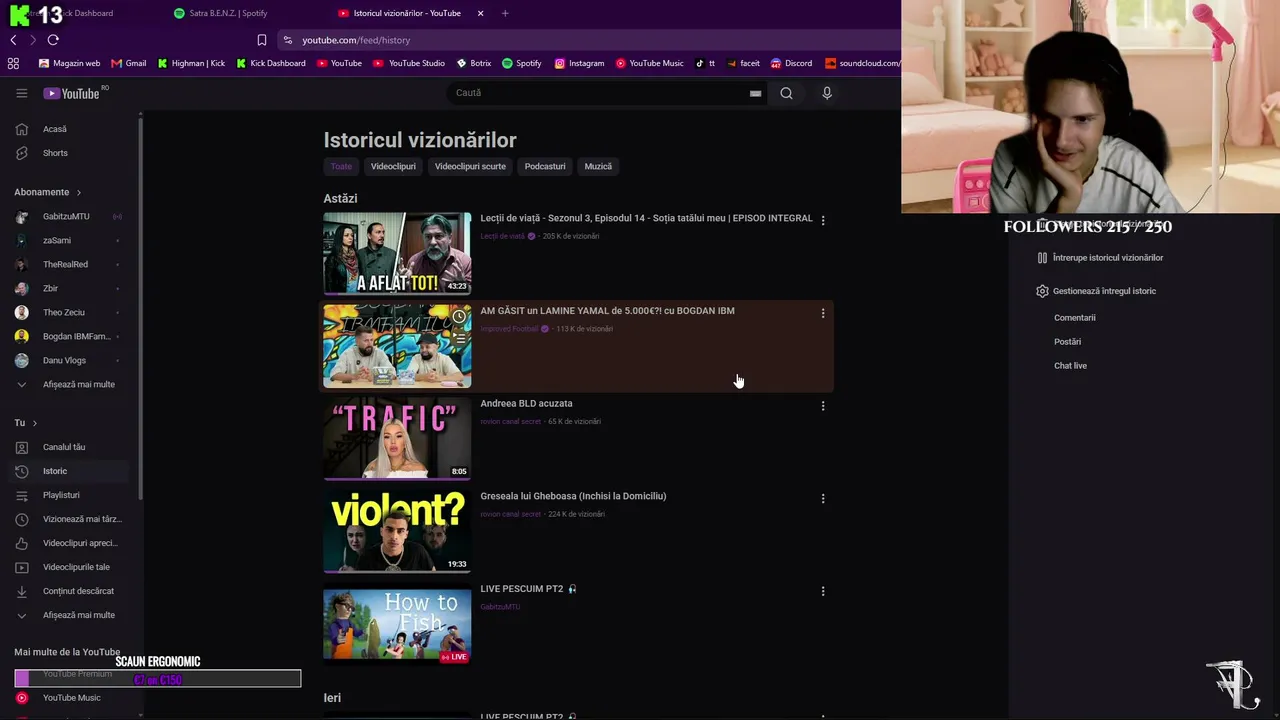1280x720 pixels.
Task: Open the on-screen keyboard in the search box
Action: click(755, 93)
